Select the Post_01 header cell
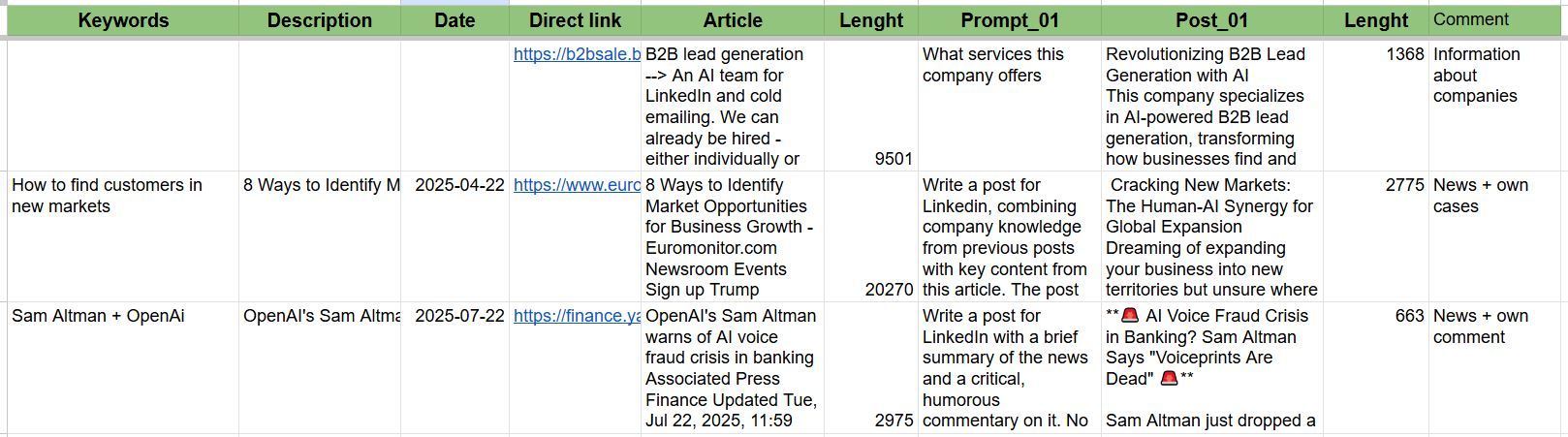 1211,20
